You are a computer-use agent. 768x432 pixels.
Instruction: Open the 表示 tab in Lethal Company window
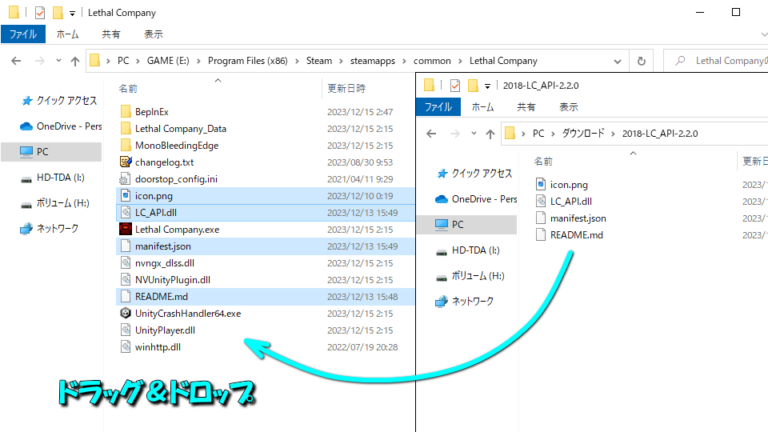coord(153,34)
